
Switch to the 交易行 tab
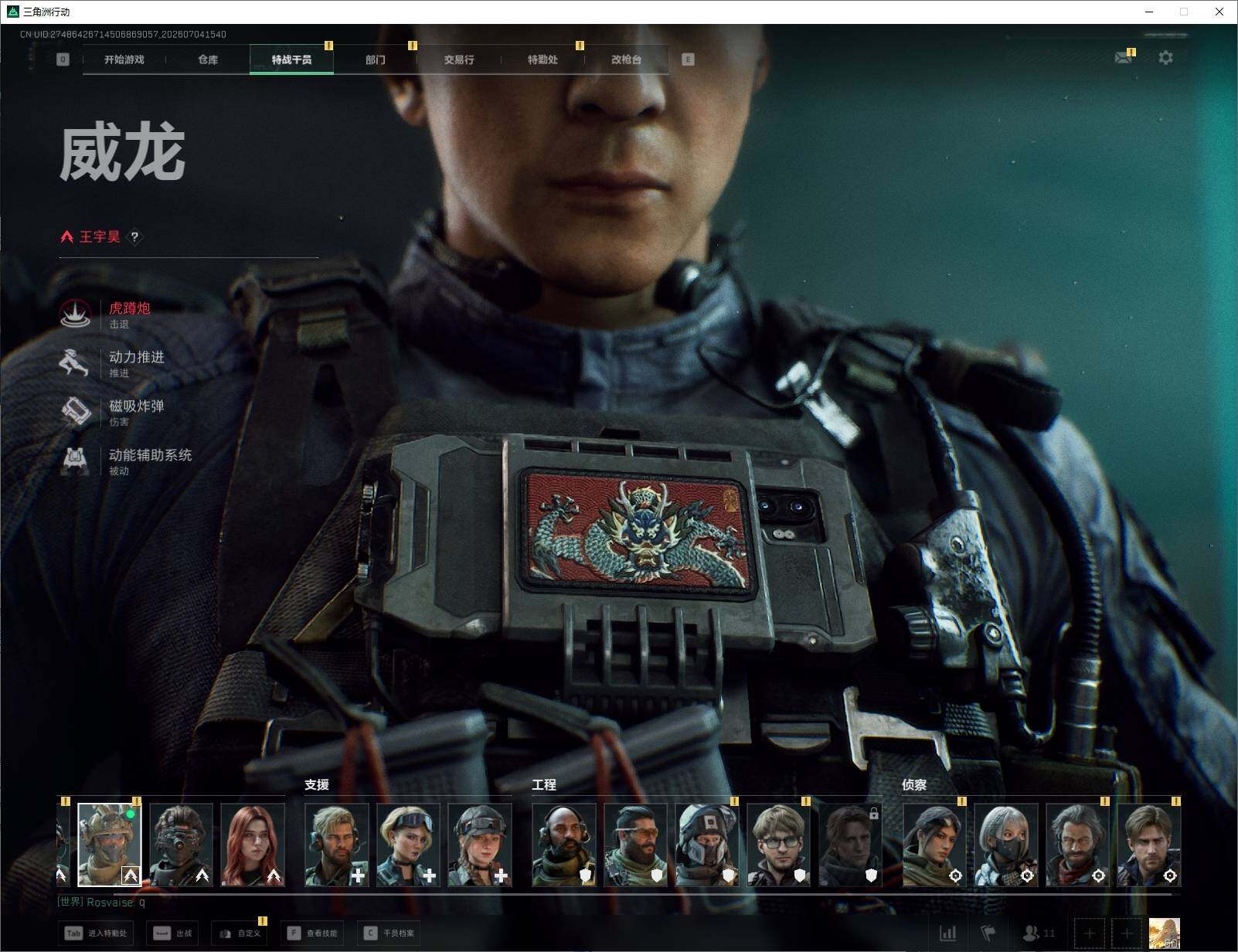(x=459, y=59)
